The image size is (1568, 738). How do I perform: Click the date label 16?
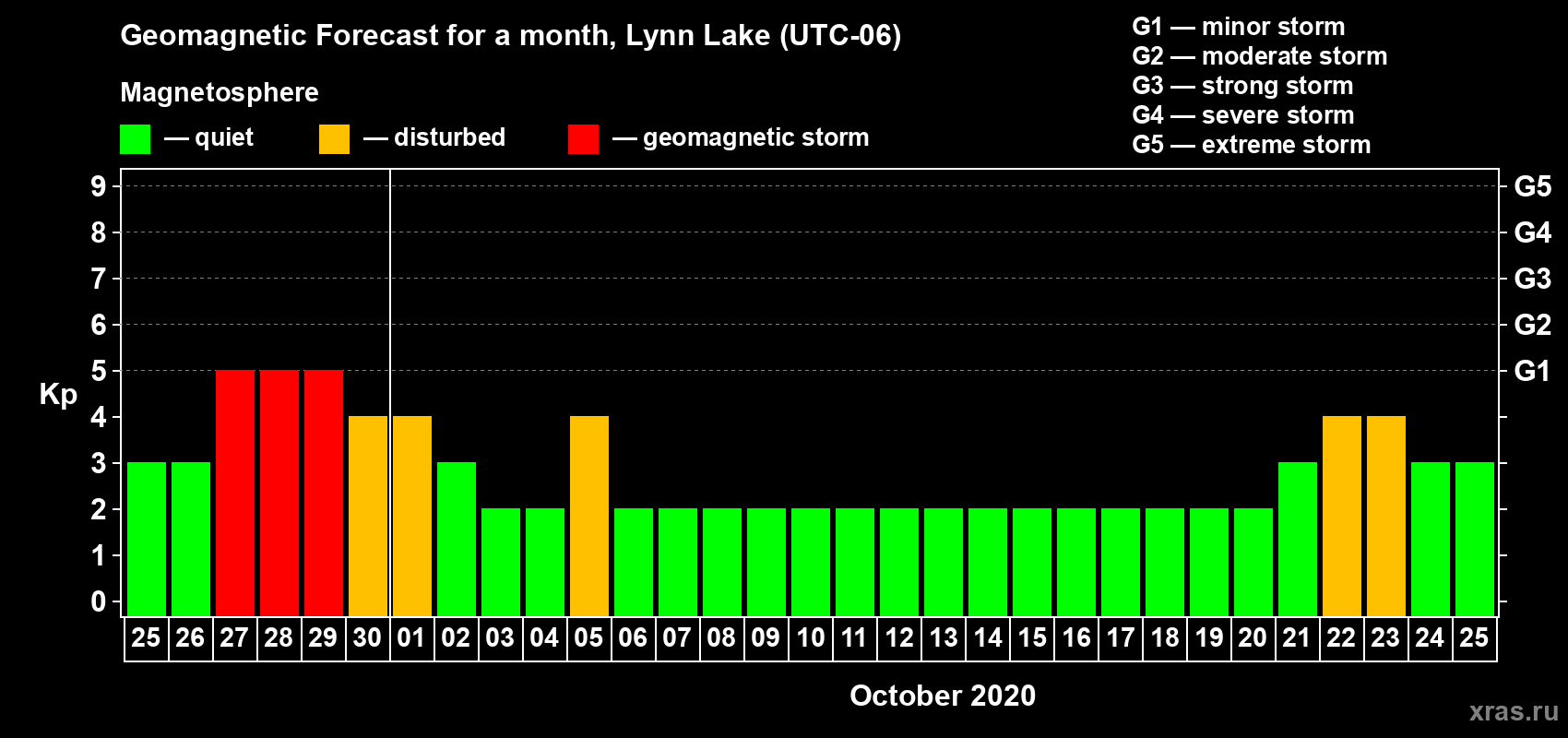click(1075, 638)
